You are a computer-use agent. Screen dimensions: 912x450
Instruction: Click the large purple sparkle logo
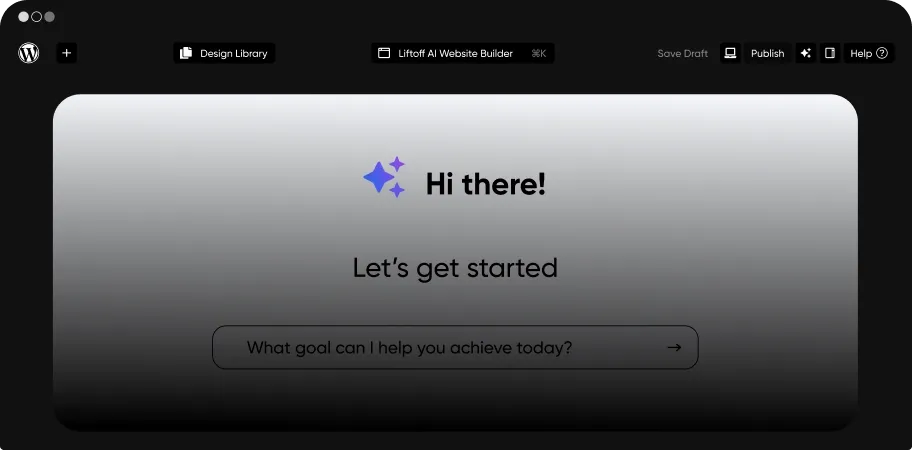click(x=385, y=178)
